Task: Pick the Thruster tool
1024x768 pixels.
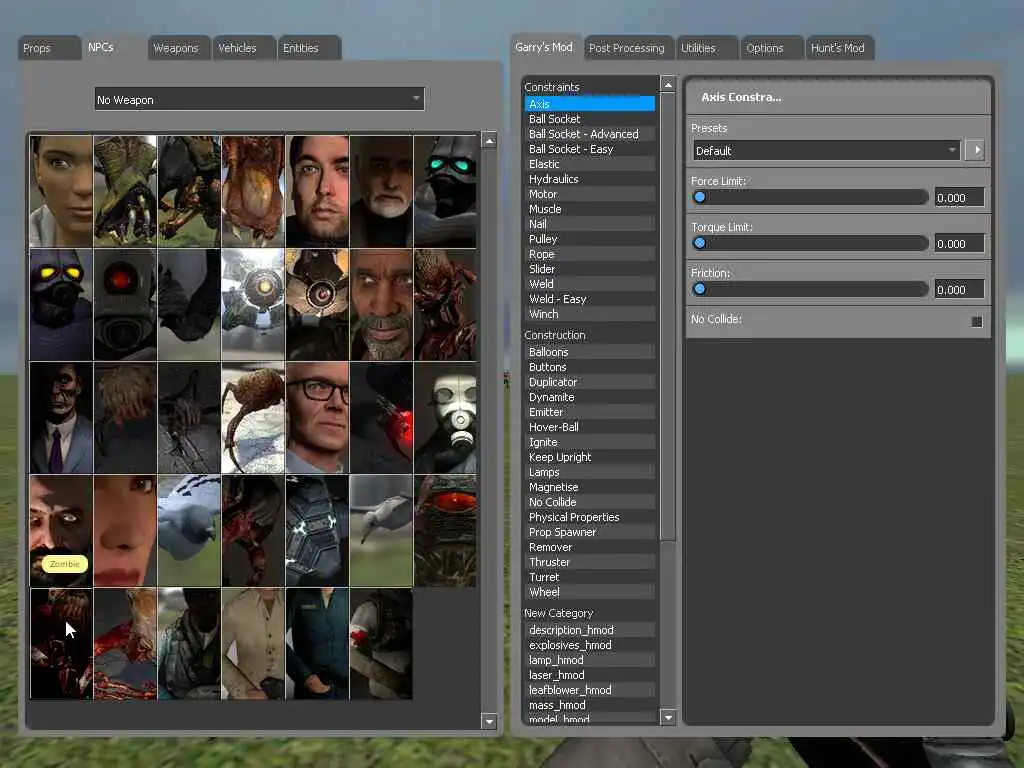Action: pyautogui.click(x=590, y=562)
